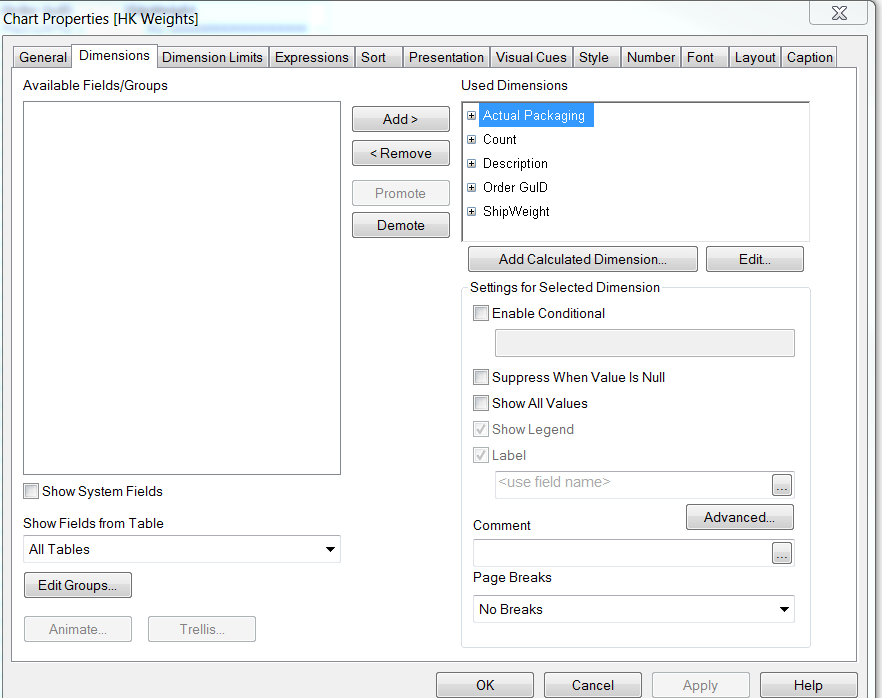Screen dimensions: 882x698
Task: Go to the Presentation tab
Action: 446,57
